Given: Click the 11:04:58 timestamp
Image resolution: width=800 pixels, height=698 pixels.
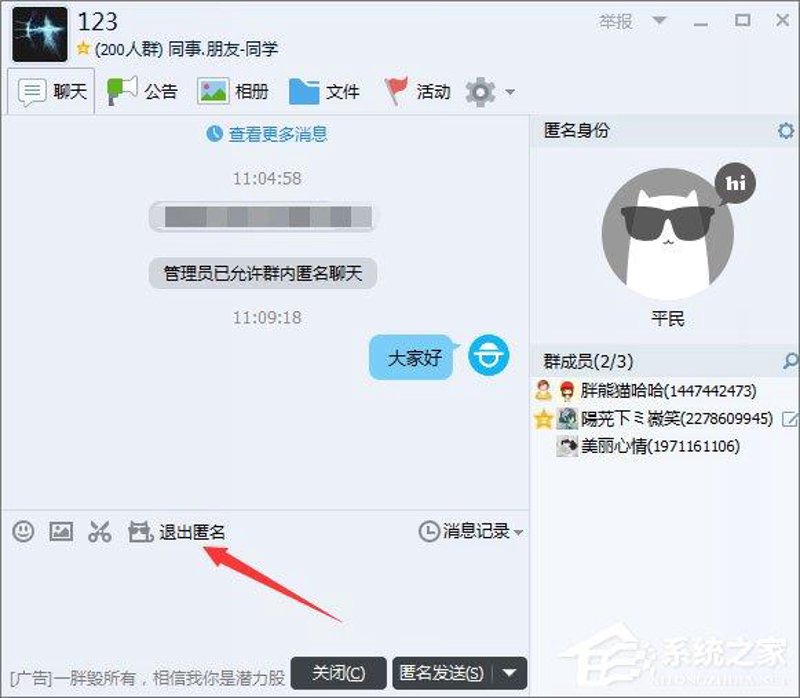Looking at the screenshot, I should coord(267,179).
